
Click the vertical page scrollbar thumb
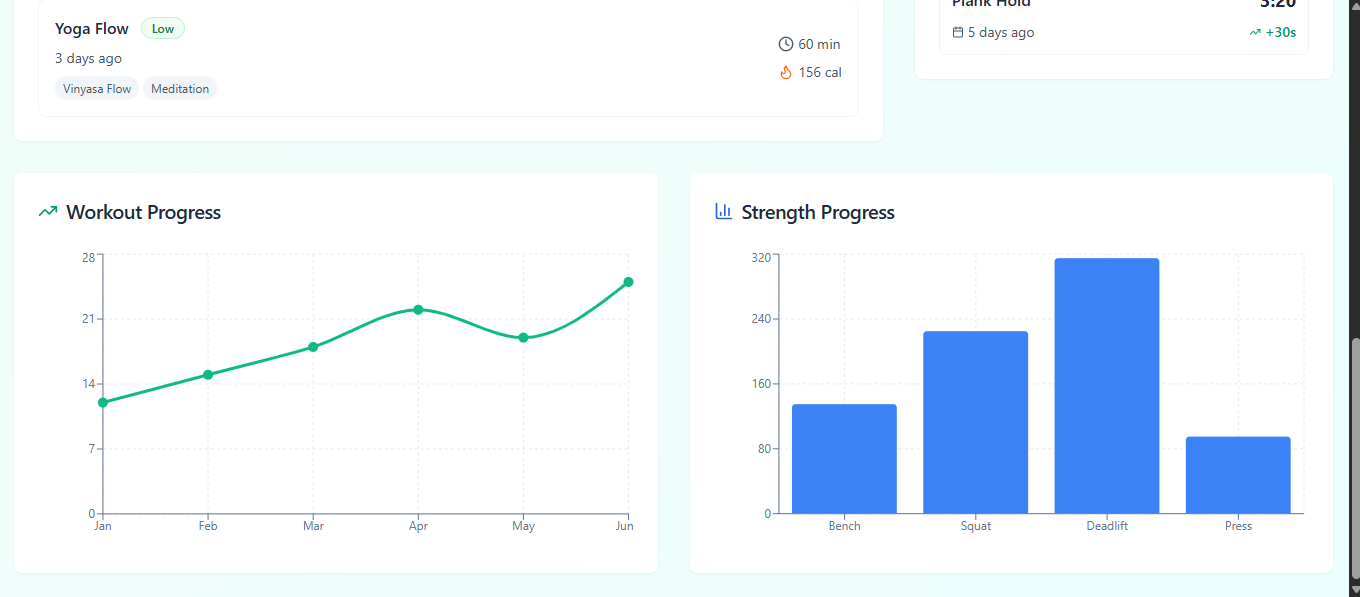pos(1354,460)
